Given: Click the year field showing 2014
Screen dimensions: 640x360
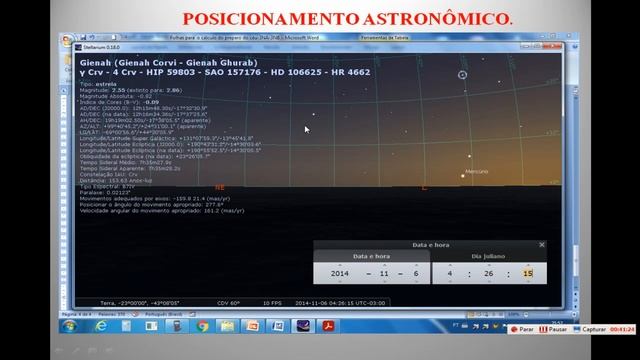Looking at the screenshot, I should click(340, 273).
